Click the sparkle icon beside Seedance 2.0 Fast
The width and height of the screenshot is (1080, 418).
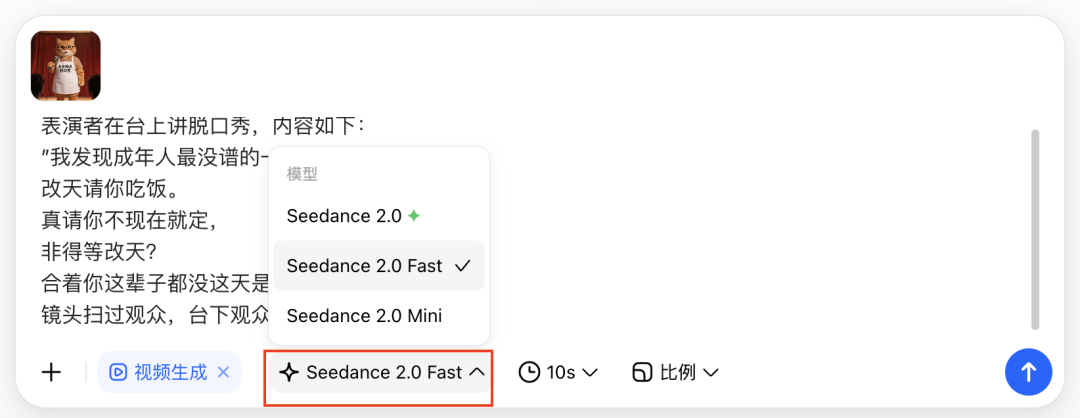[289, 373]
